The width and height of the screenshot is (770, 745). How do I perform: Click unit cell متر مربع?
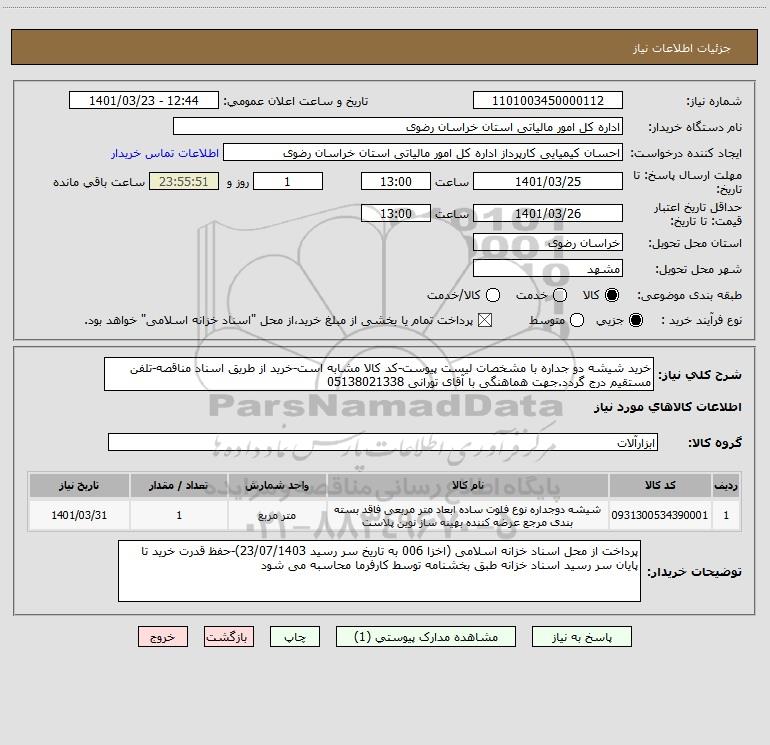click(x=277, y=515)
